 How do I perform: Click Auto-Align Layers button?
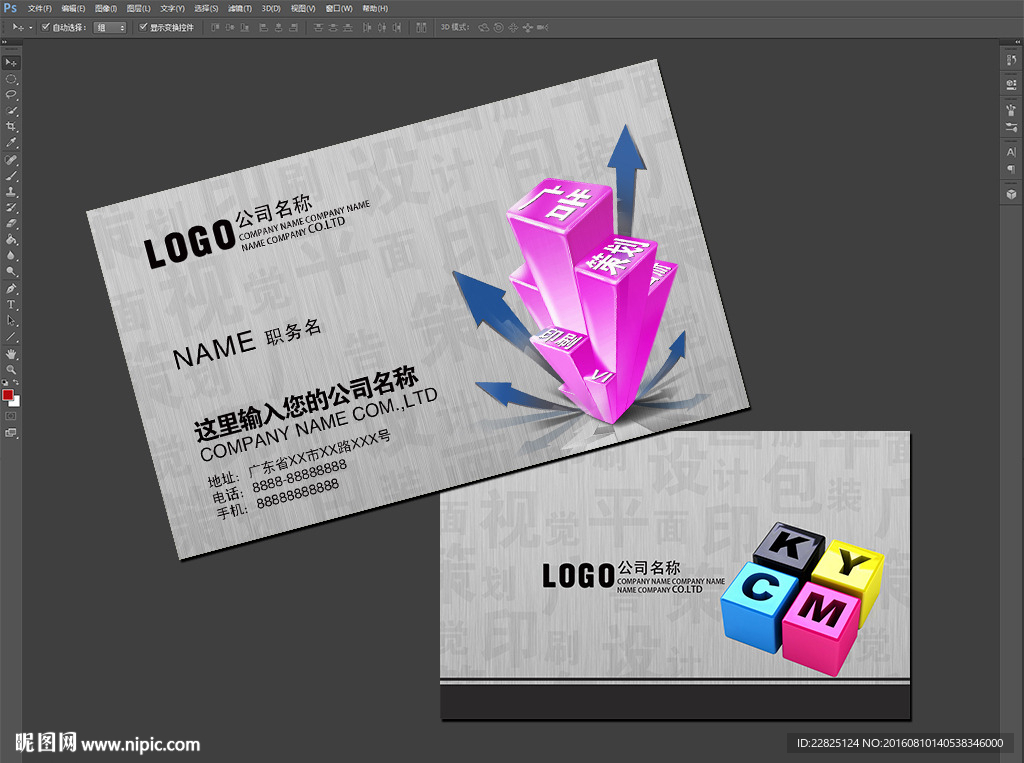422,27
